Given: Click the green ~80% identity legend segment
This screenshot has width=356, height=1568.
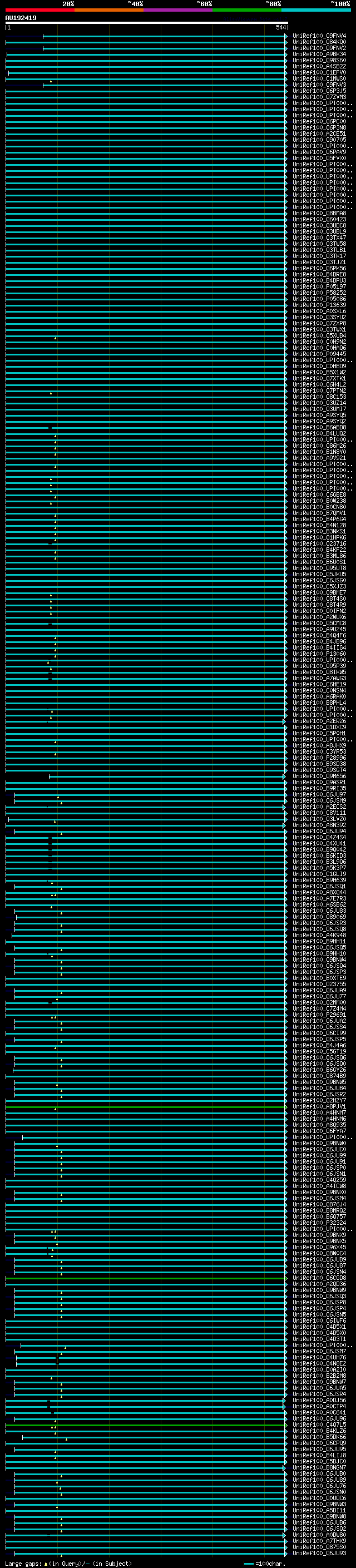Looking at the screenshot, I should tap(247, 10).
